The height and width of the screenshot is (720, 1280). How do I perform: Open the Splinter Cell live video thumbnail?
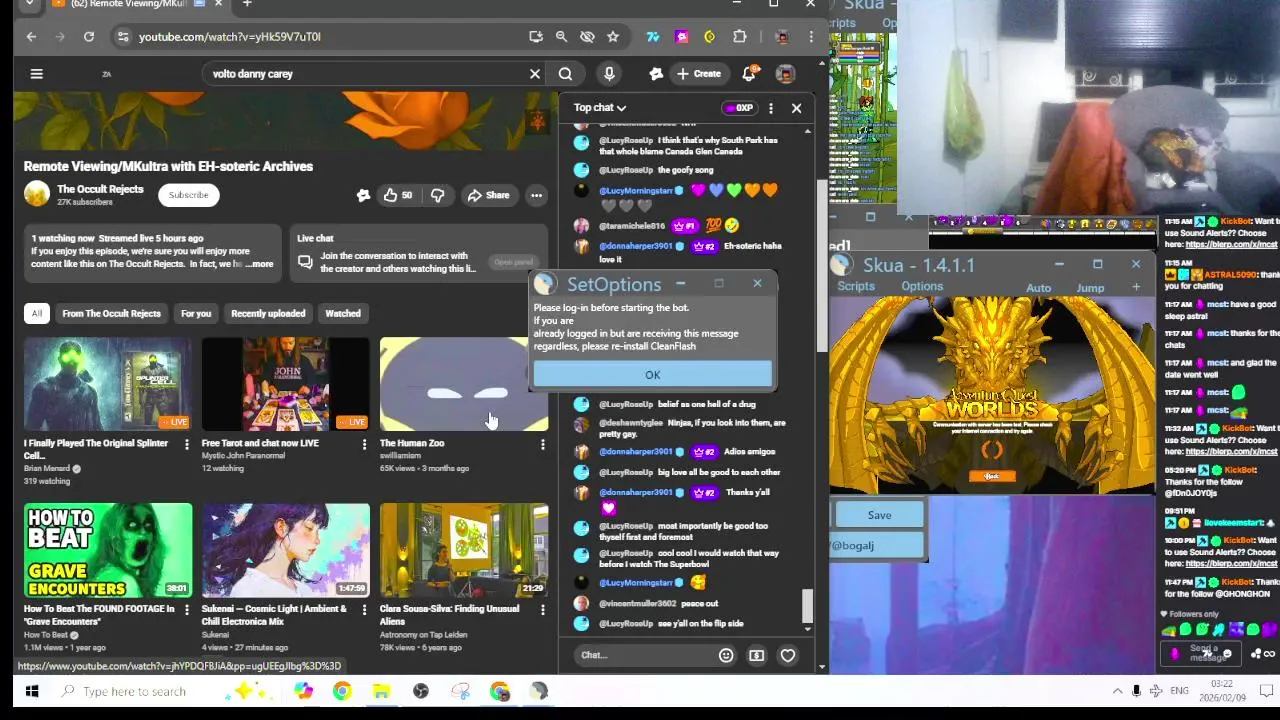pos(108,384)
